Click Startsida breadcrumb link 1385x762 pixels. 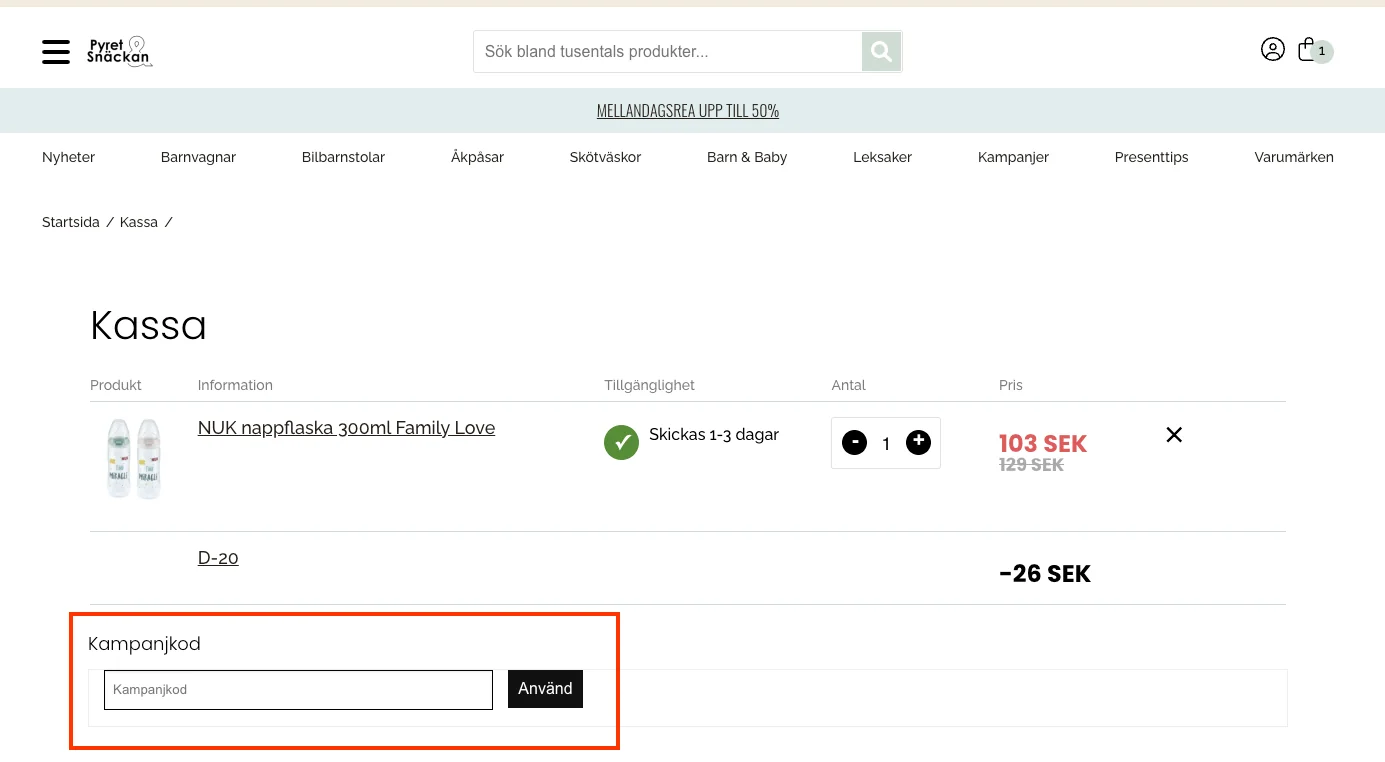(x=70, y=222)
